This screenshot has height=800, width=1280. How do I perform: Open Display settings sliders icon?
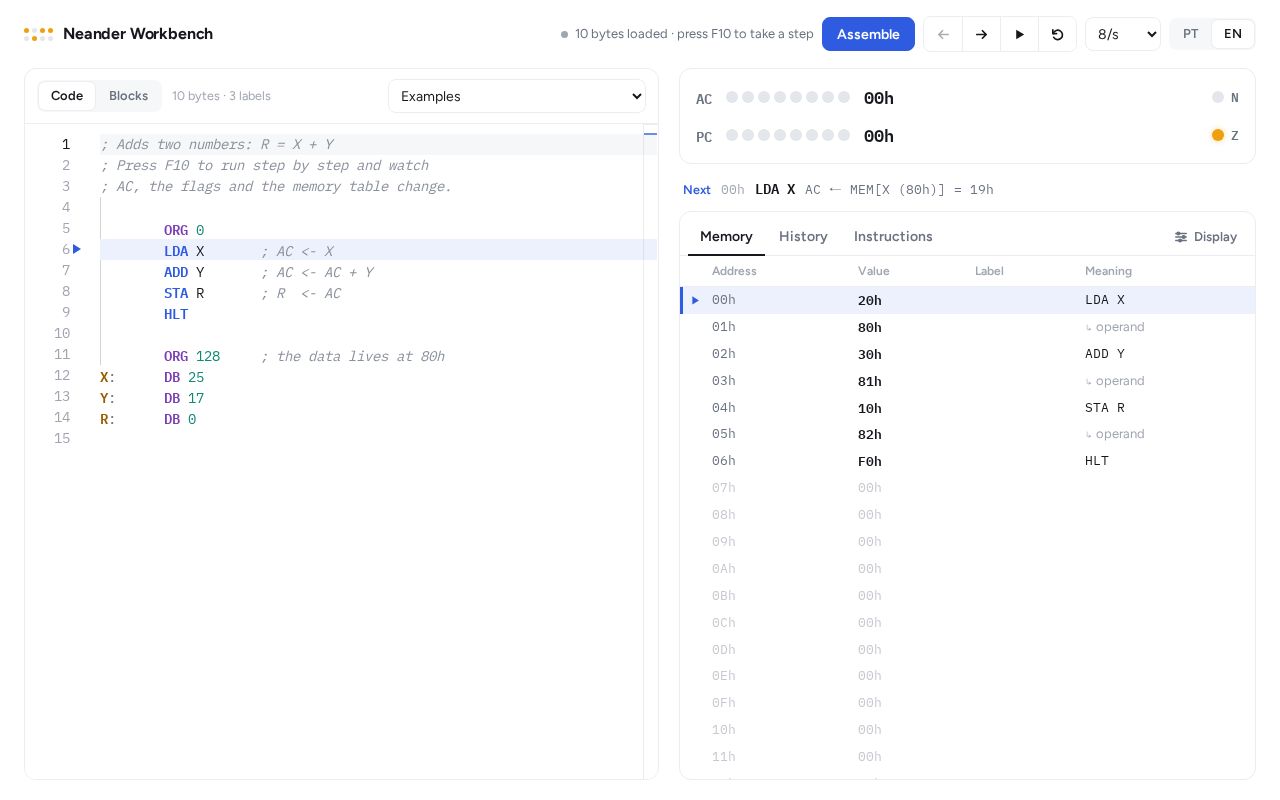(x=1181, y=237)
